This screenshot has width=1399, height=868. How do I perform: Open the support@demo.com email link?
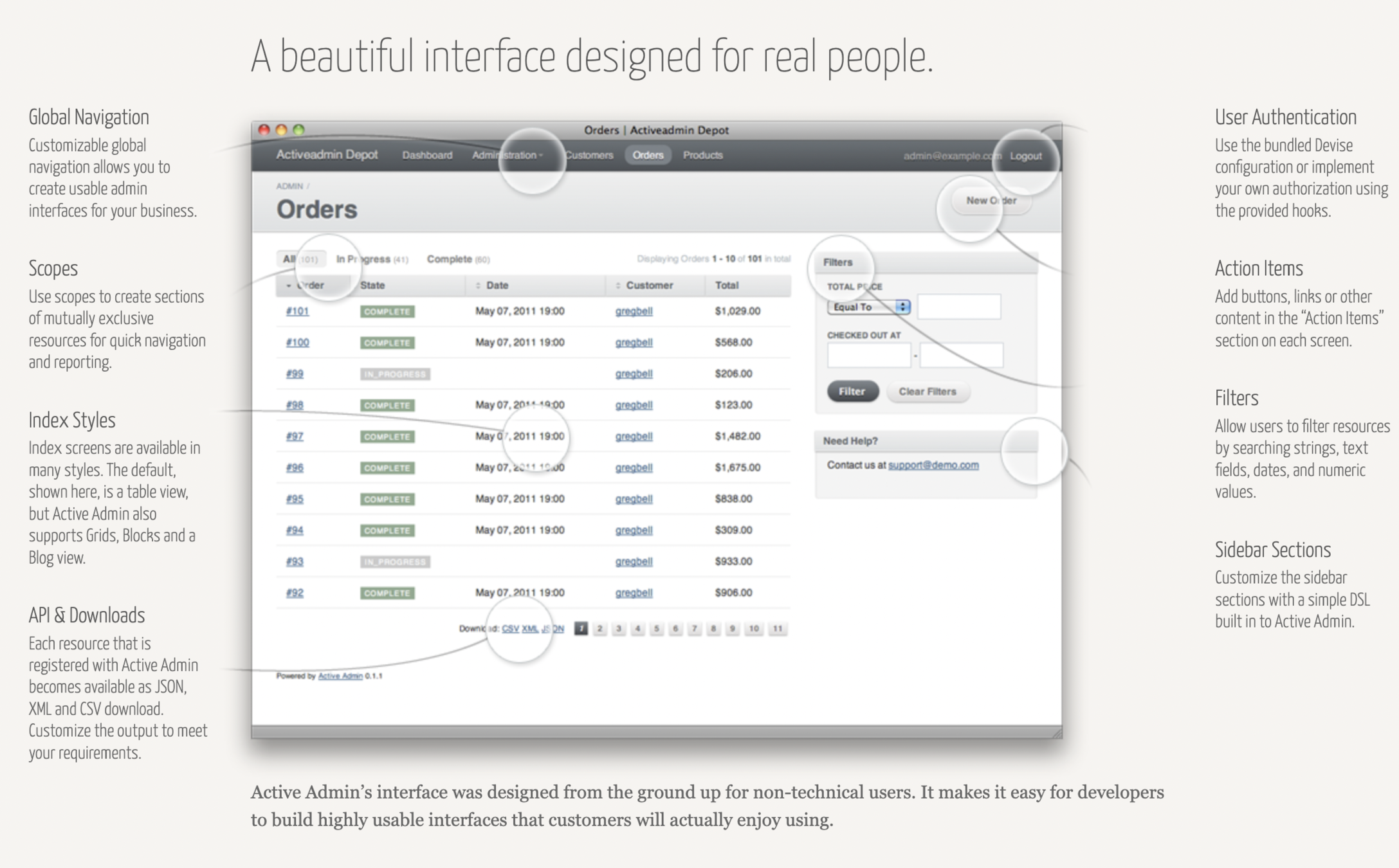tap(933, 465)
